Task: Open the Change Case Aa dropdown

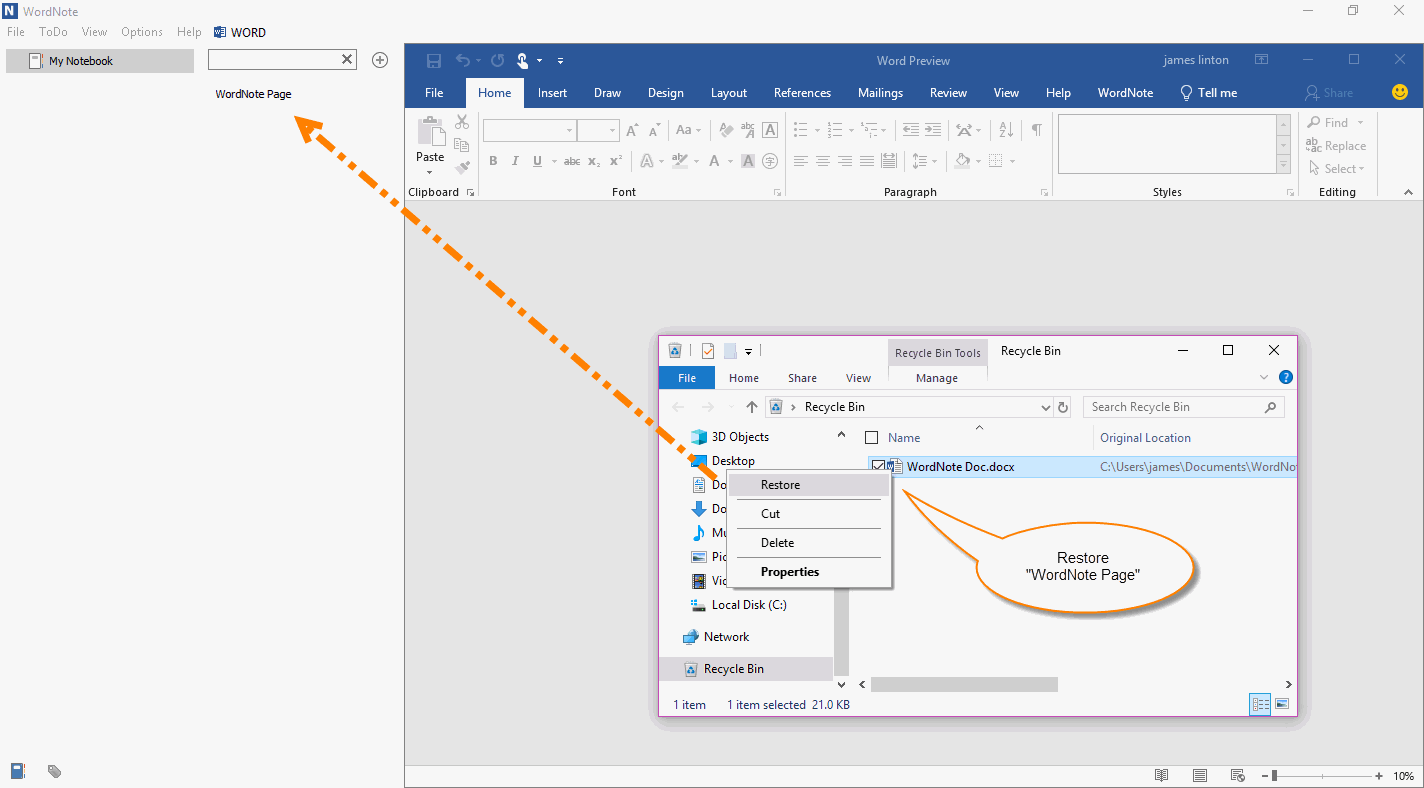Action: pyautogui.click(x=689, y=130)
